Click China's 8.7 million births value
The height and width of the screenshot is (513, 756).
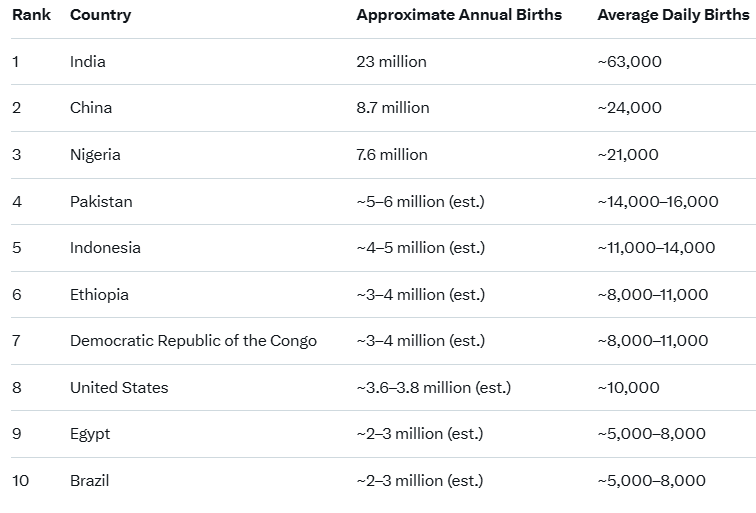[x=393, y=108]
